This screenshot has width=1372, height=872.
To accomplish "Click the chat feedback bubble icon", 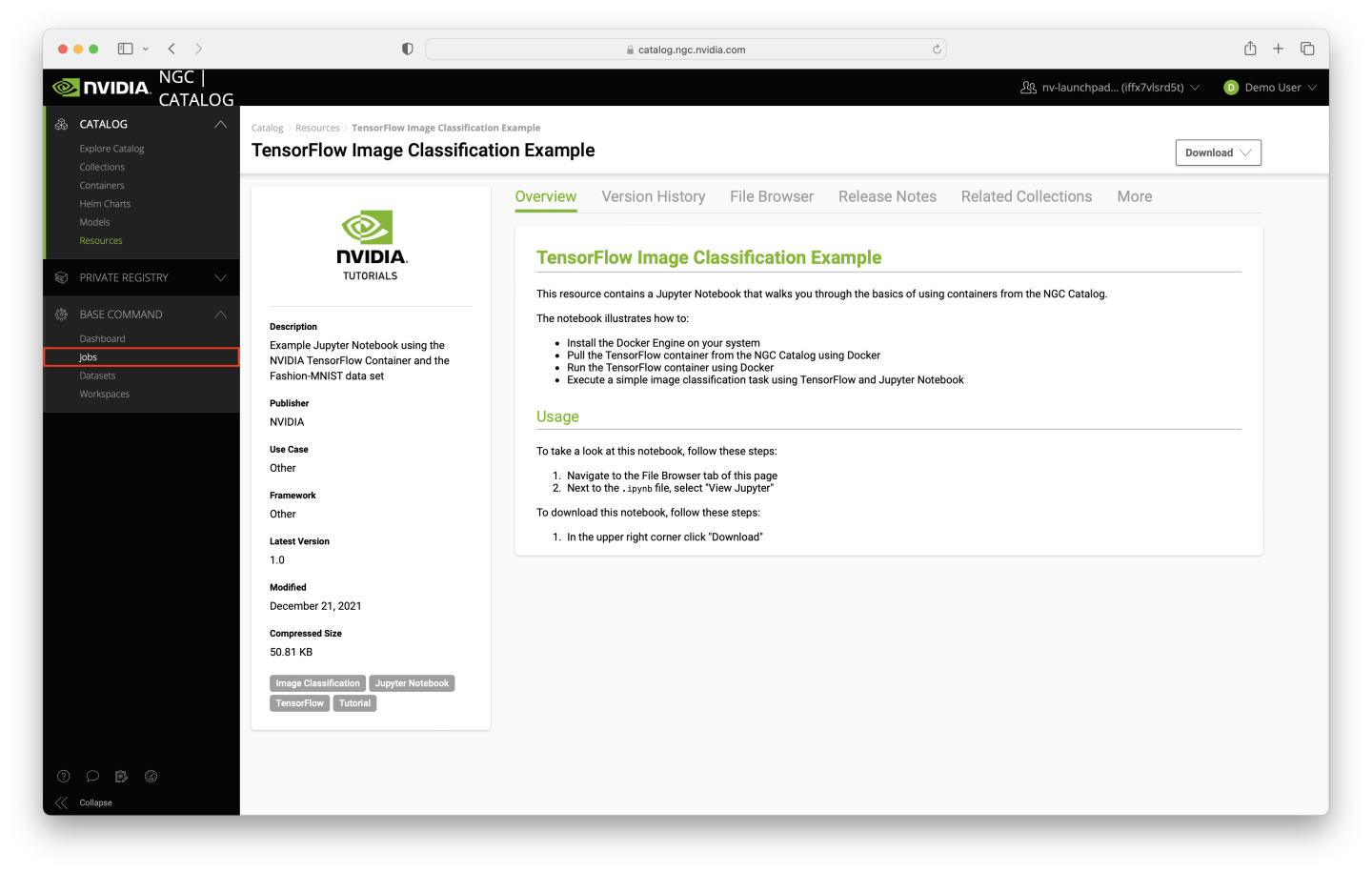I will [92, 776].
